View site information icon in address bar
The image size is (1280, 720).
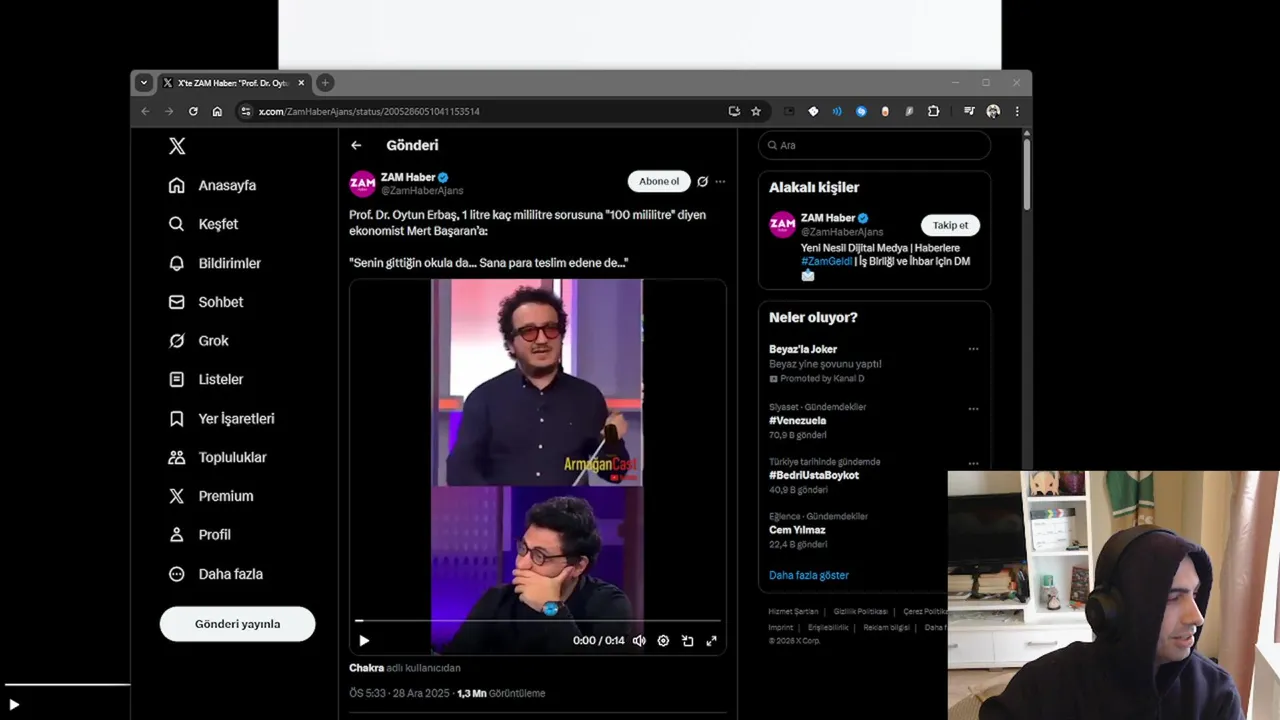pos(246,111)
